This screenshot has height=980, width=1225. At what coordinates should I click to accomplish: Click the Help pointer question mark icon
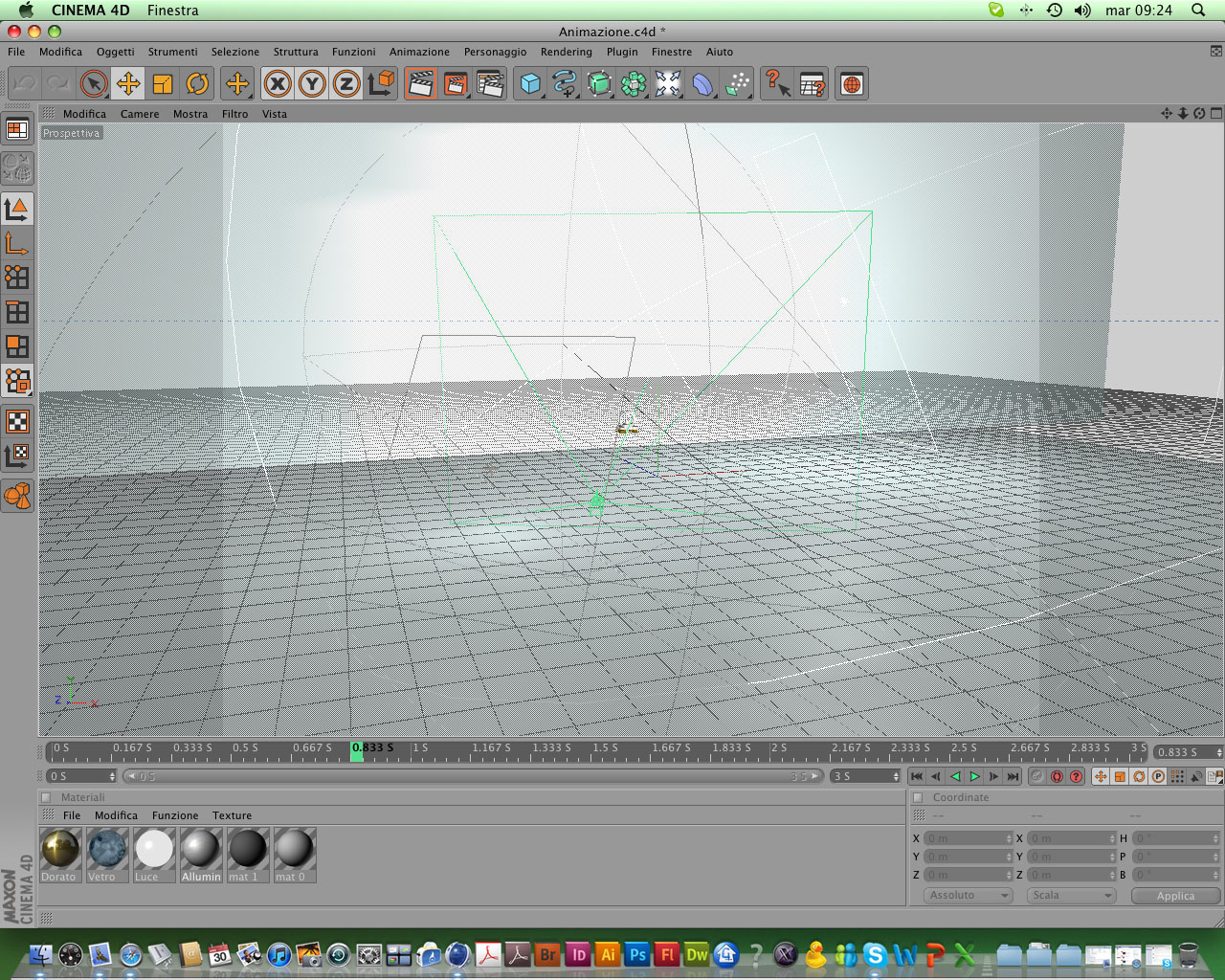coord(777,84)
